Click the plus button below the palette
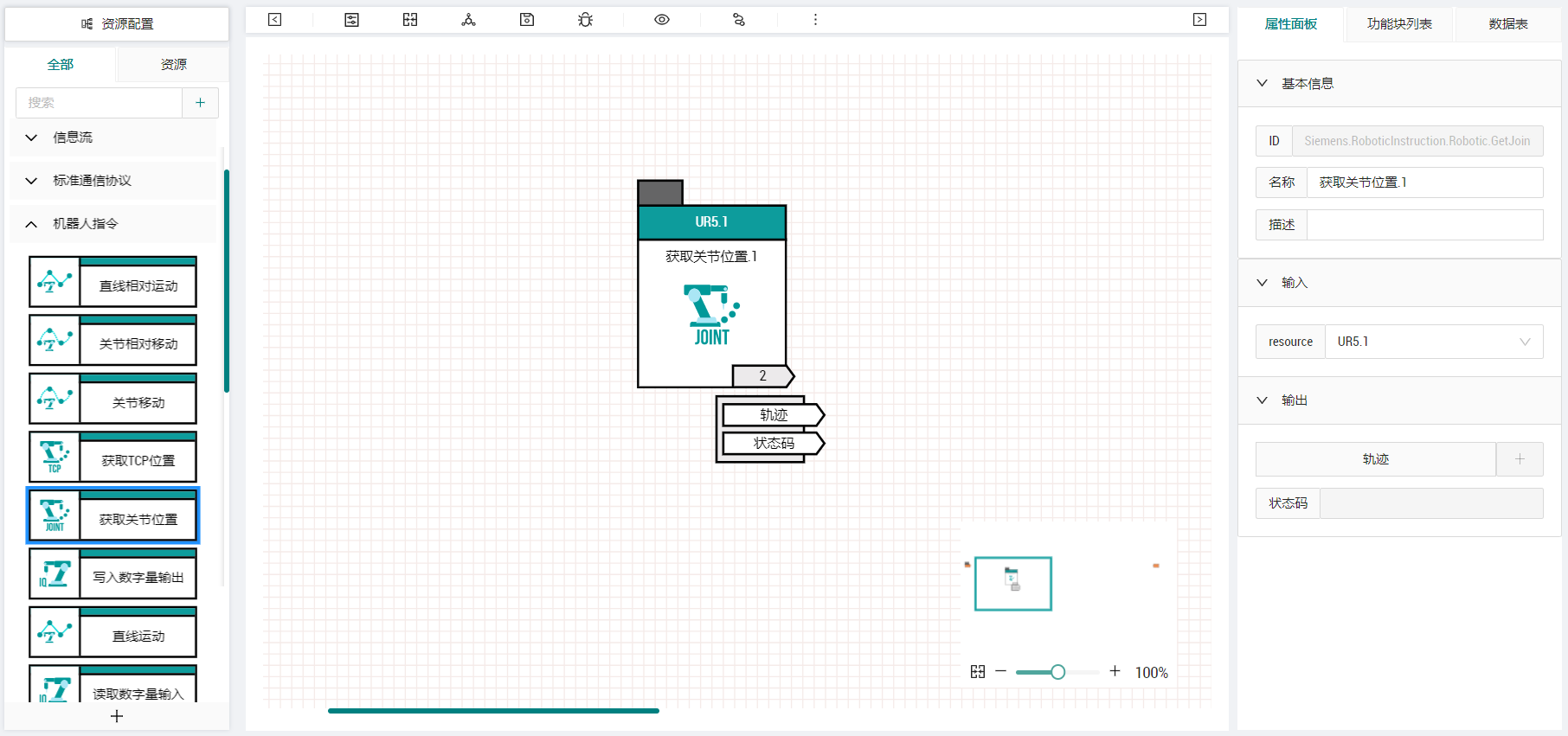Viewport: 1568px width, 736px height. (117, 716)
